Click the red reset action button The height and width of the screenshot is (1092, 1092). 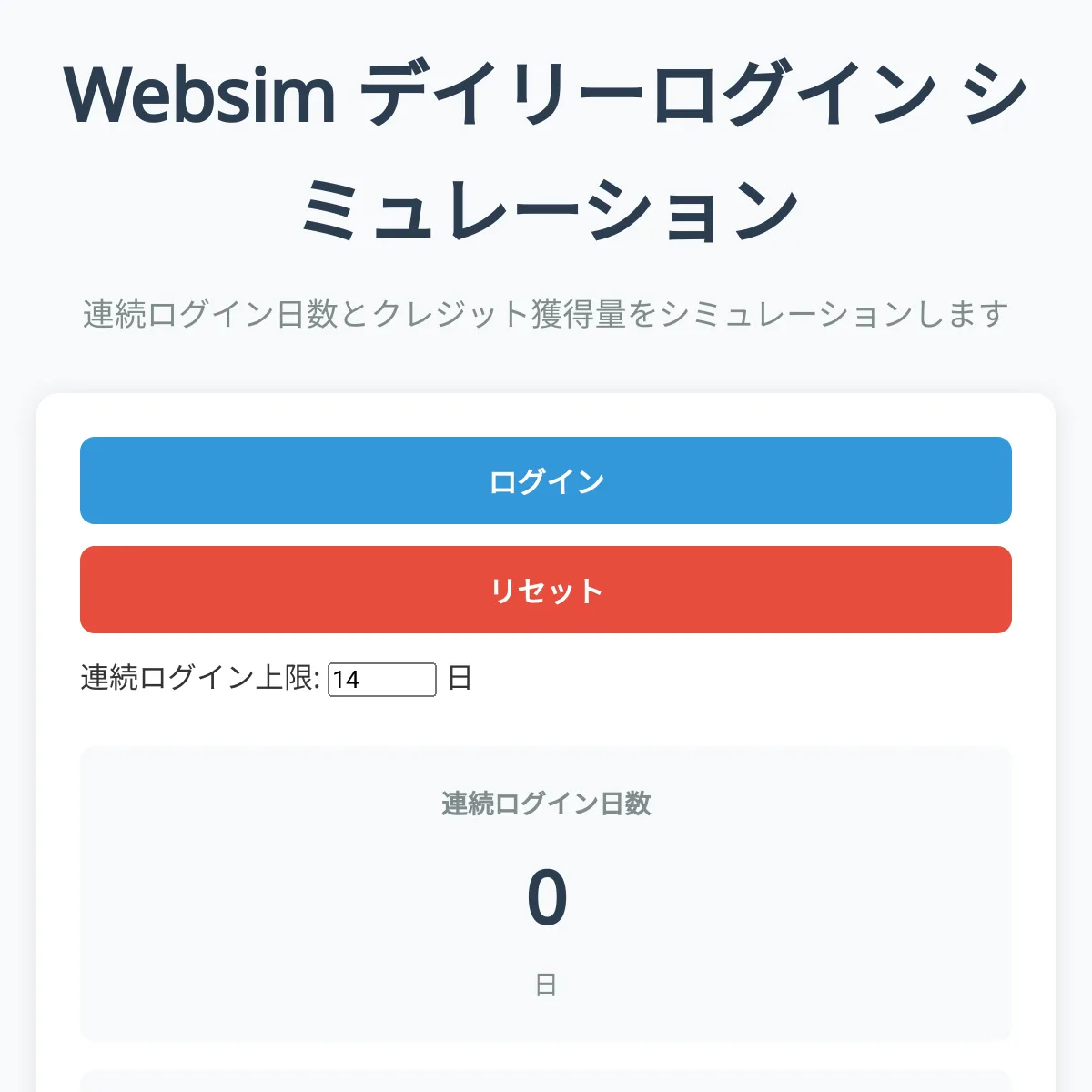(546, 590)
